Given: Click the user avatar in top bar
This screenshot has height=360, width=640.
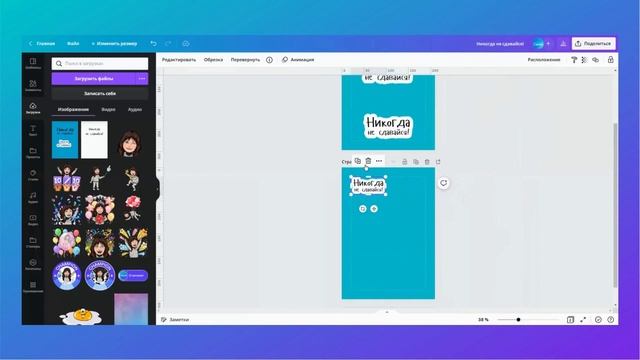Looking at the screenshot, I should click(538, 43).
